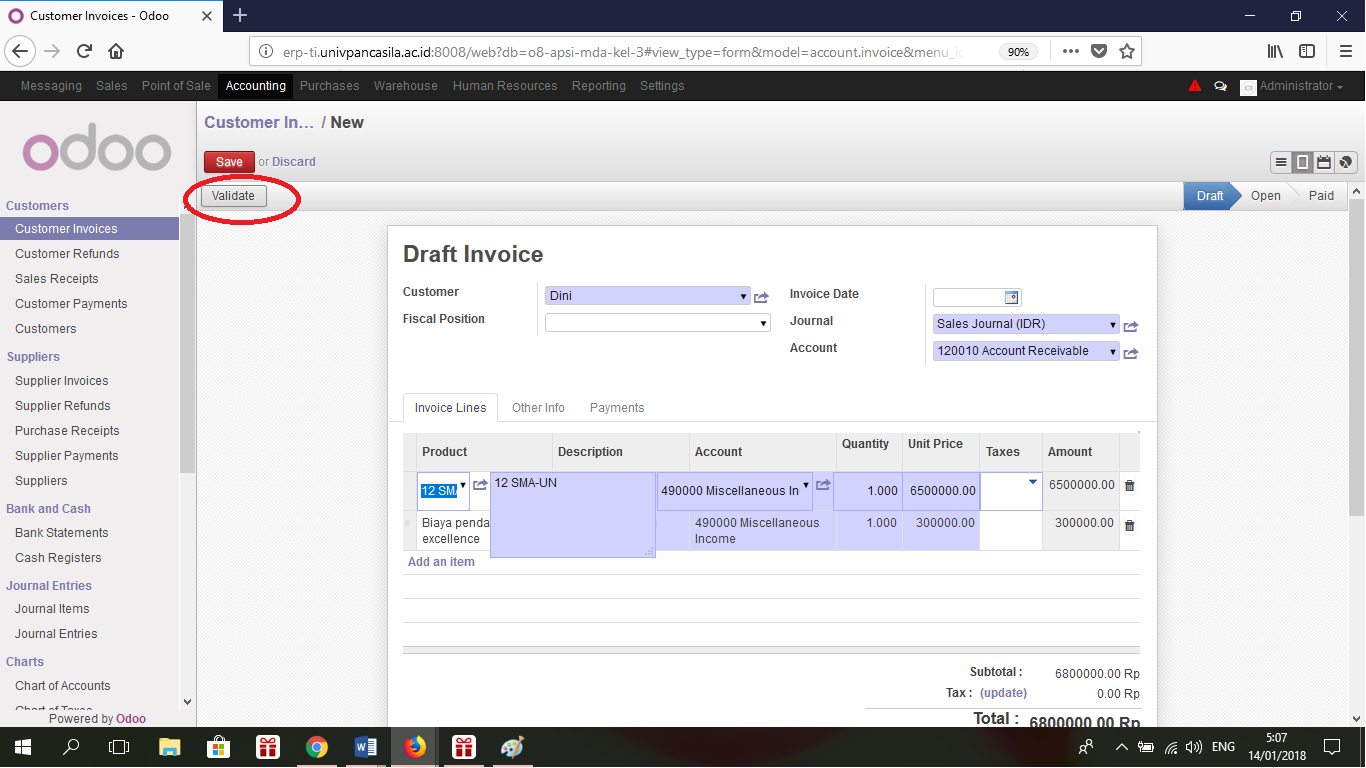This screenshot has width=1366, height=768.
Task: Open Sales Journal record via link icon
Action: pos(1131,326)
